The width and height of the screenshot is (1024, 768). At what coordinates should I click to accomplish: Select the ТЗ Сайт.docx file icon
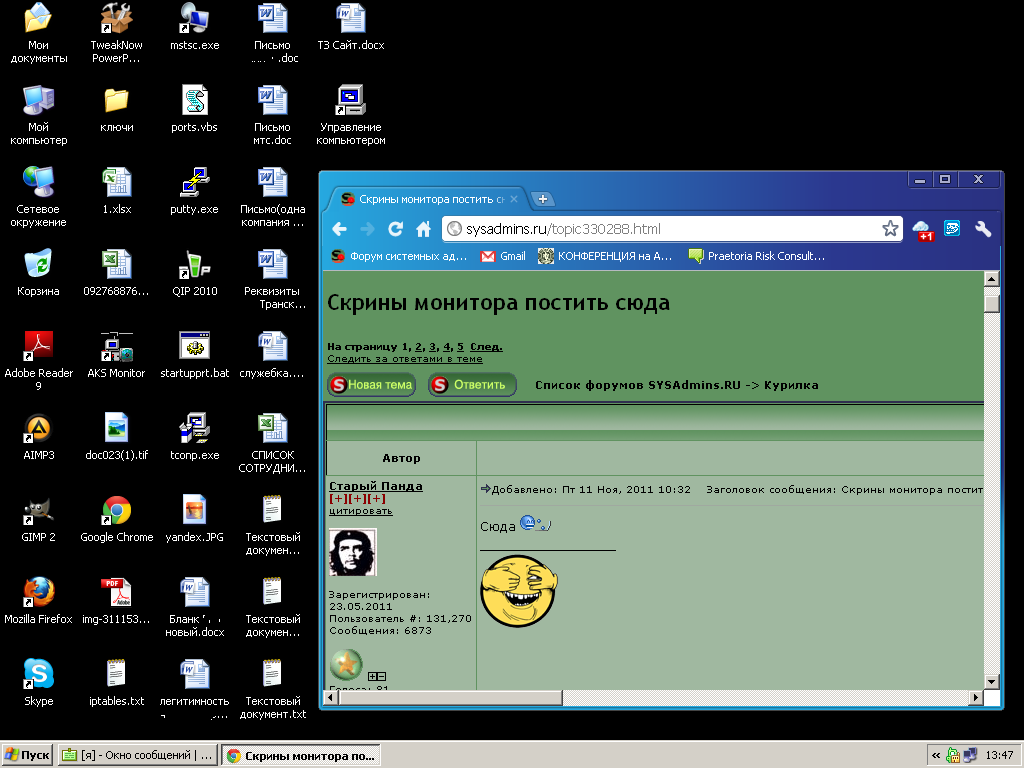pos(351,27)
